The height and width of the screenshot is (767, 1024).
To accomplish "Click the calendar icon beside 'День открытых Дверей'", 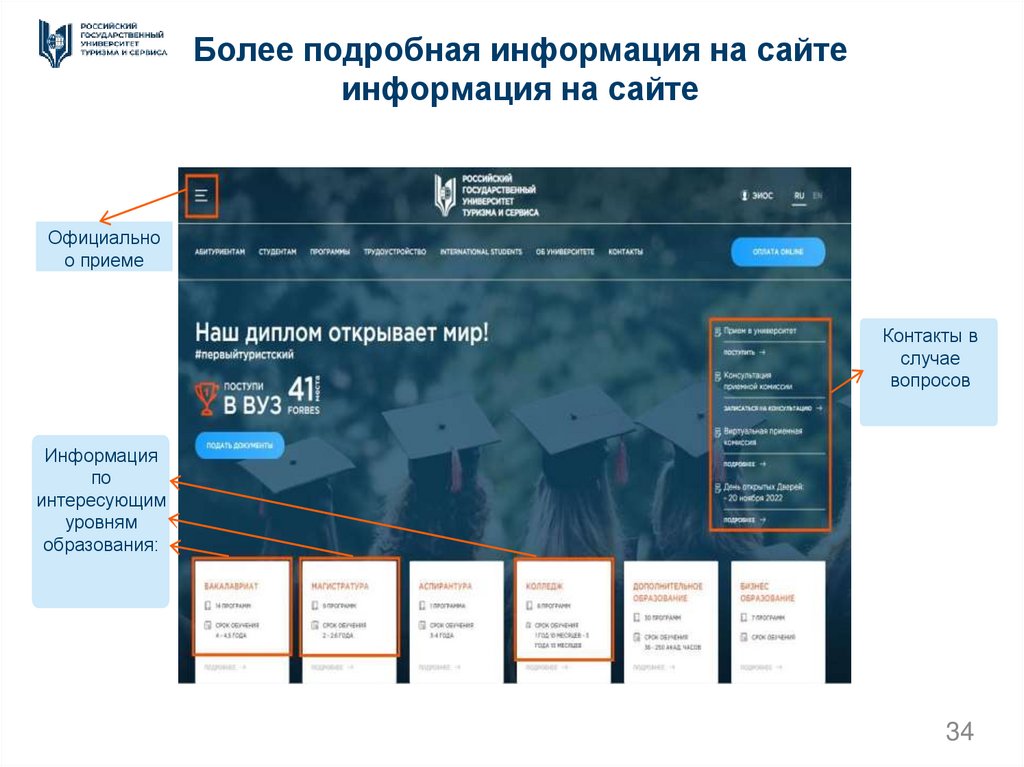I will [717, 487].
